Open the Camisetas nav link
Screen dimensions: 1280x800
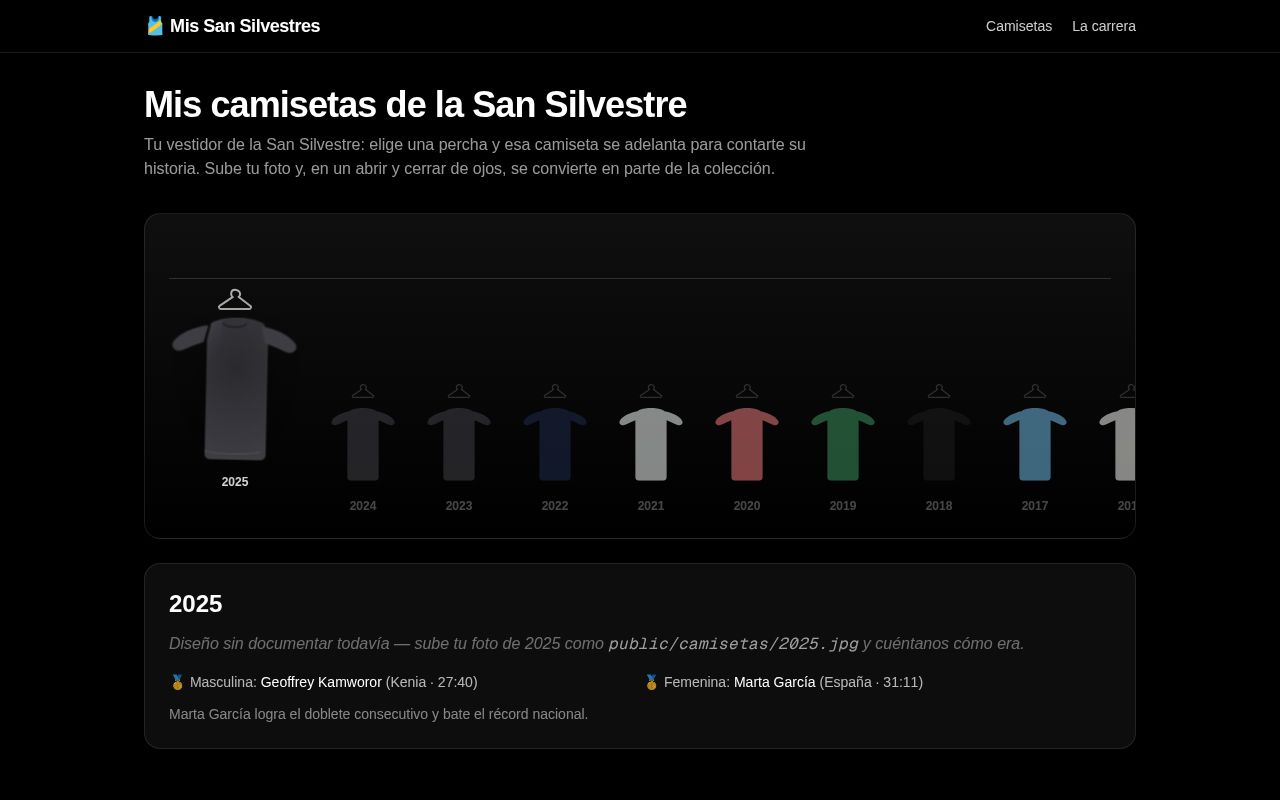pos(1018,26)
